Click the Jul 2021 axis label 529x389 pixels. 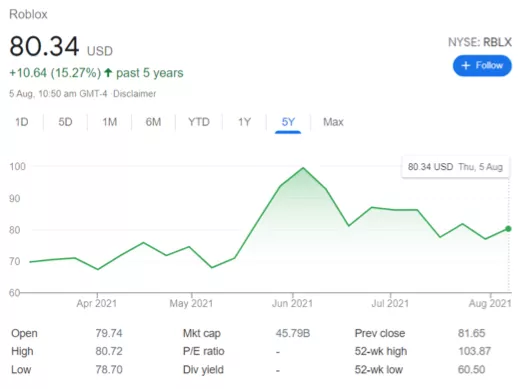(x=390, y=303)
